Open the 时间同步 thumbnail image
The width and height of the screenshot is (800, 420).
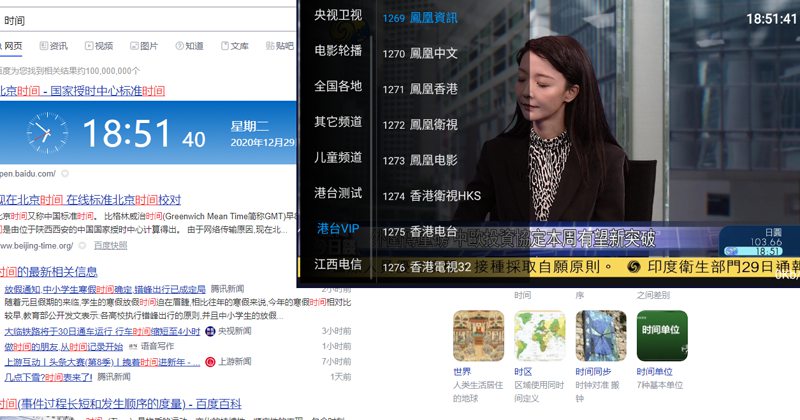(600, 335)
